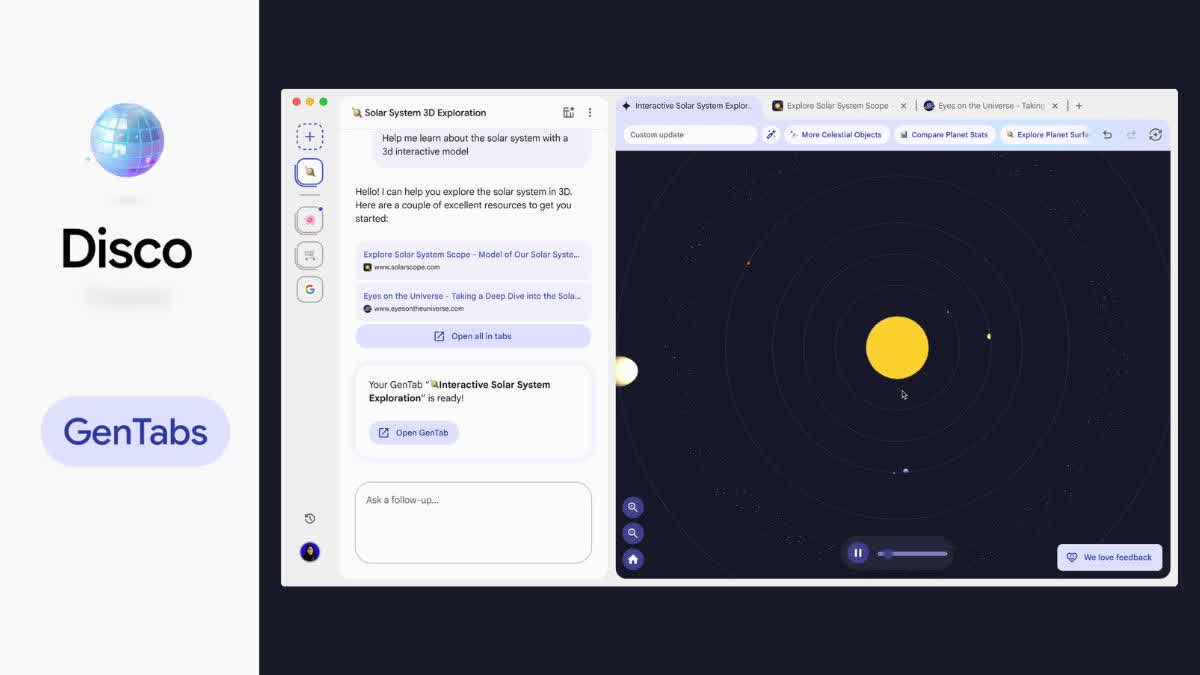Regenerate the GenTab with the refresh icon

click(1156, 133)
